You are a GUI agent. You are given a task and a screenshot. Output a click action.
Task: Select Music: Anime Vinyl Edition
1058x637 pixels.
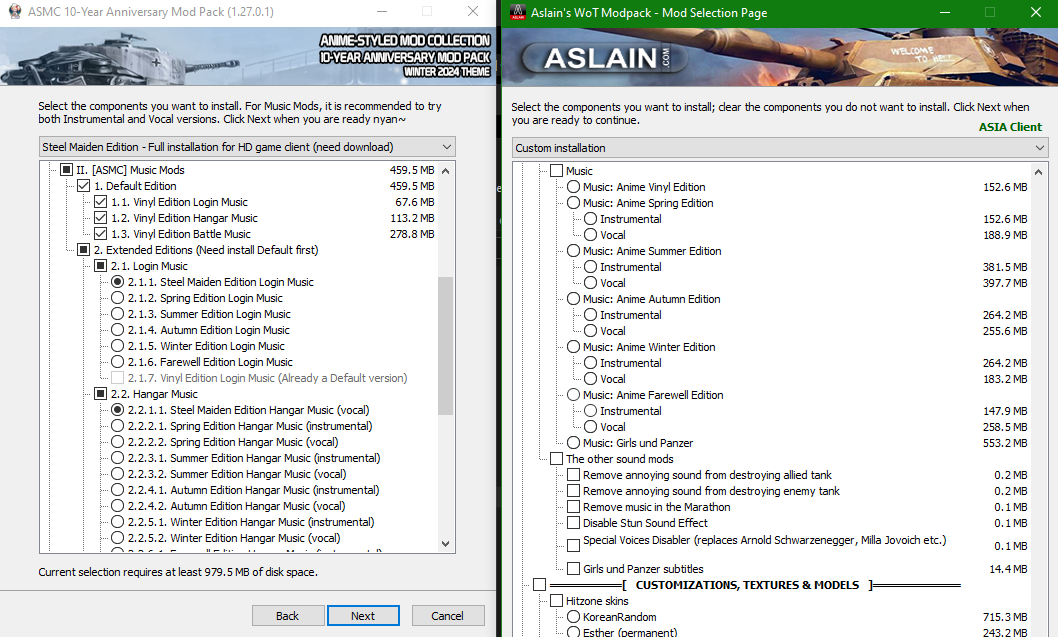click(x=574, y=187)
